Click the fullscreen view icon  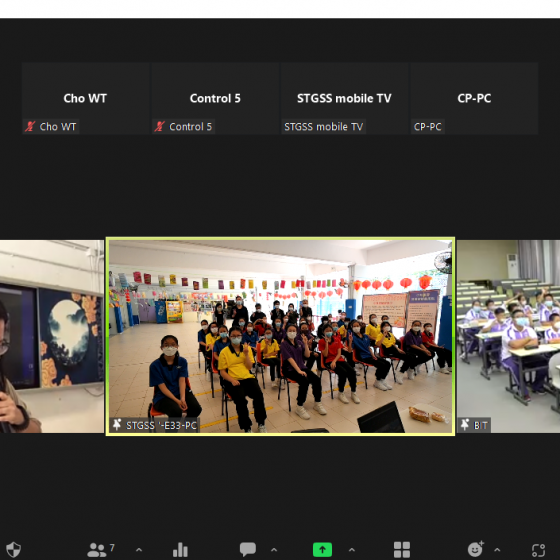point(538,550)
